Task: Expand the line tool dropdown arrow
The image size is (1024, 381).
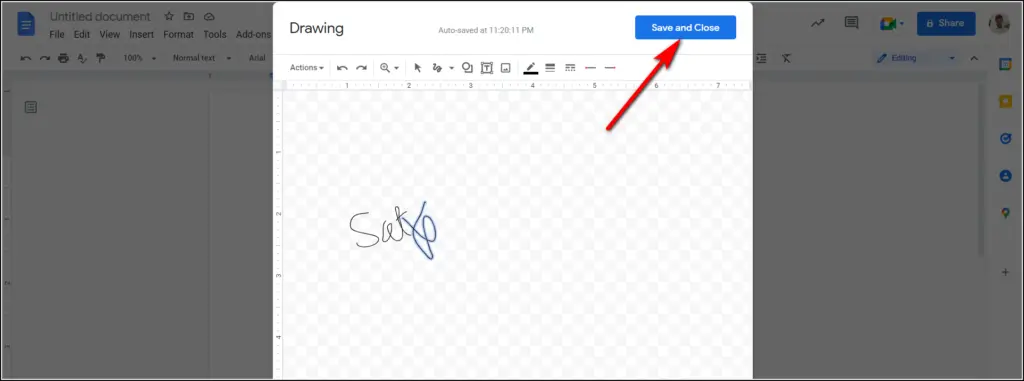Action: pyautogui.click(x=451, y=67)
